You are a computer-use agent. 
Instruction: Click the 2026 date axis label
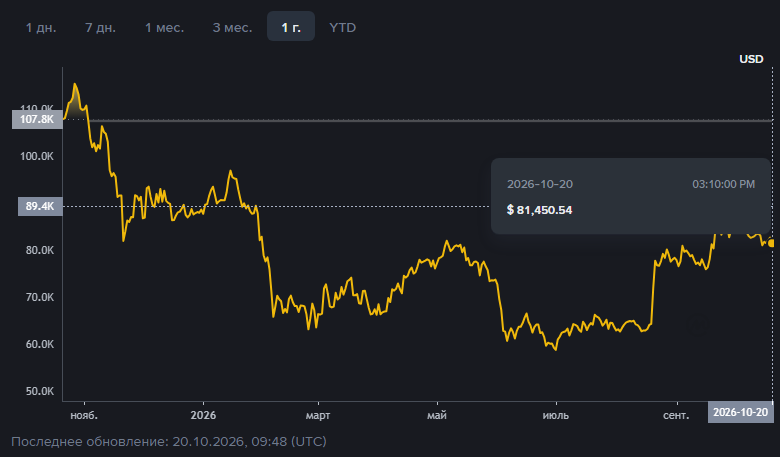[x=203, y=415]
